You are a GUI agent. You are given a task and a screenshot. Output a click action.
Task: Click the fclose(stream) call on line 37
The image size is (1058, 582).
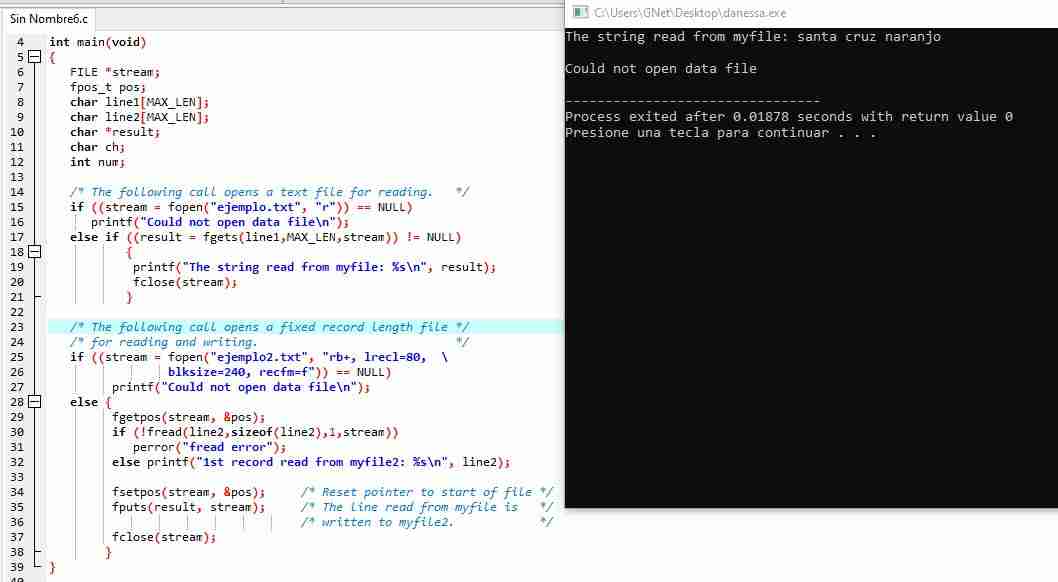tap(164, 537)
